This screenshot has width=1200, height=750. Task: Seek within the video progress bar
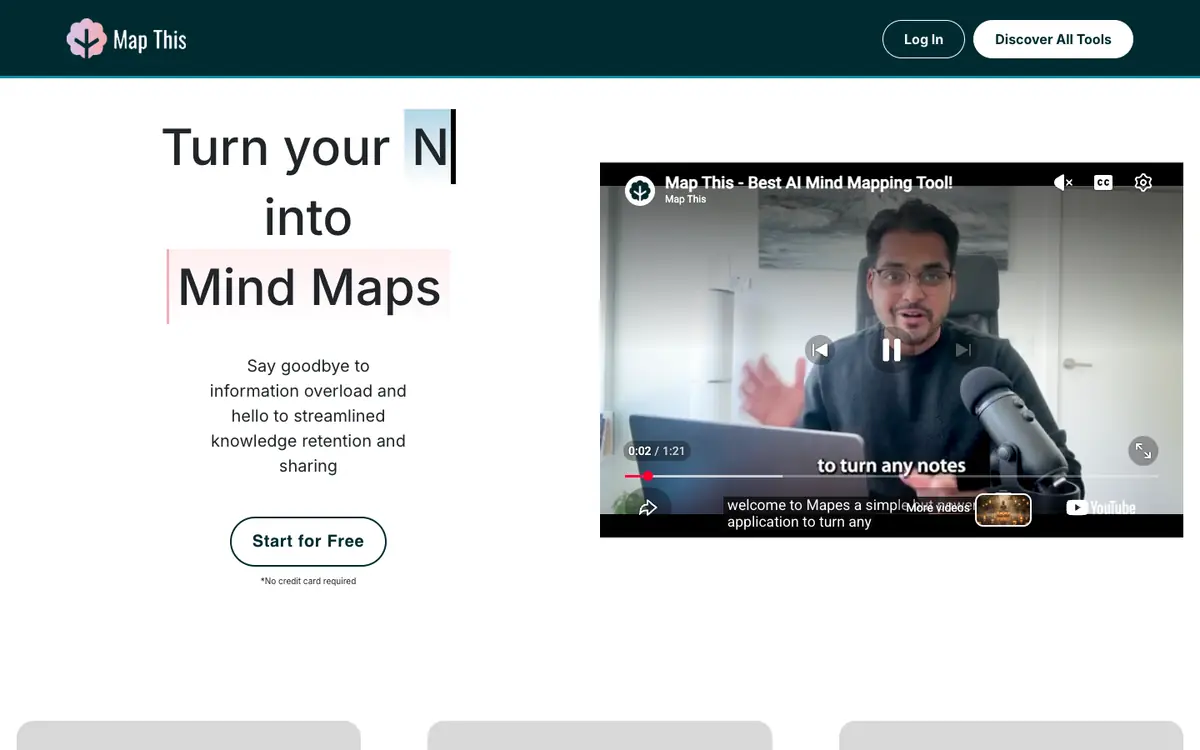point(891,476)
